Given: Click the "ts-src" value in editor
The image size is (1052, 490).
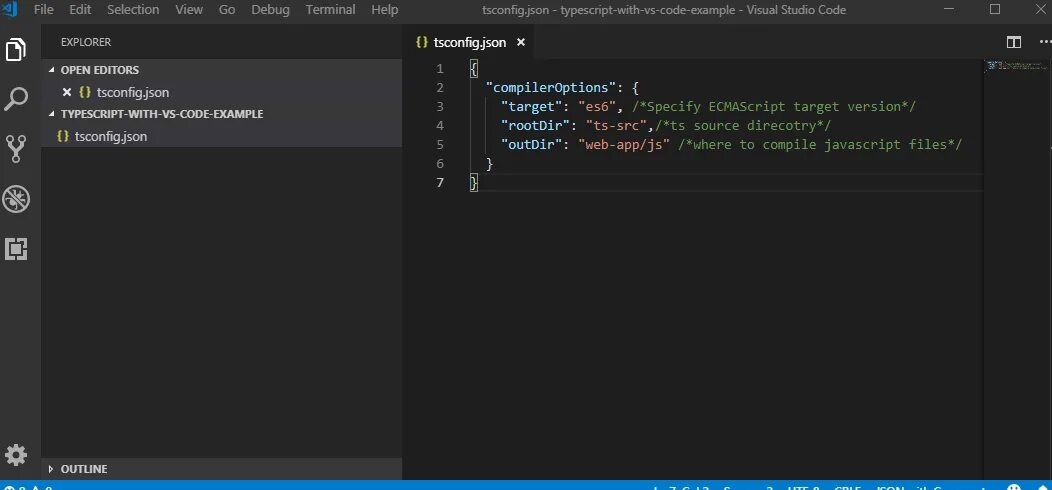Looking at the screenshot, I should [616, 126].
